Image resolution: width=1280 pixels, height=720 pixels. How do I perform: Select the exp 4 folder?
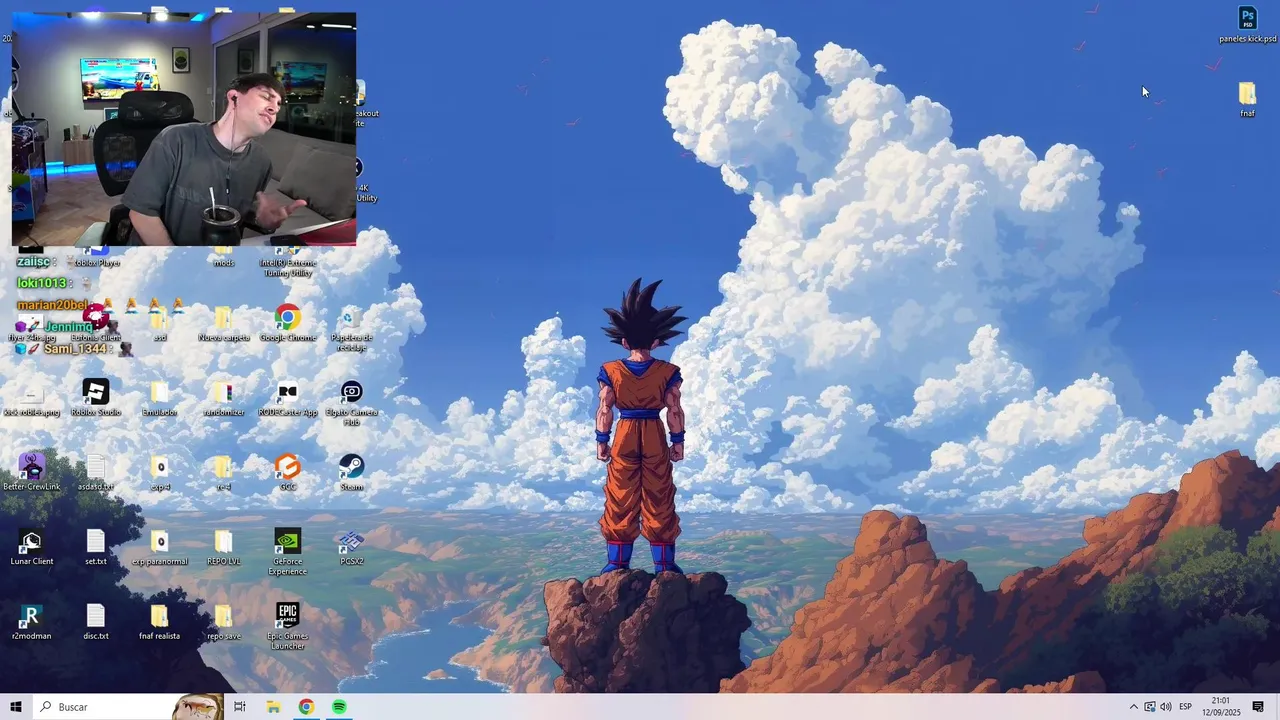click(159, 473)
